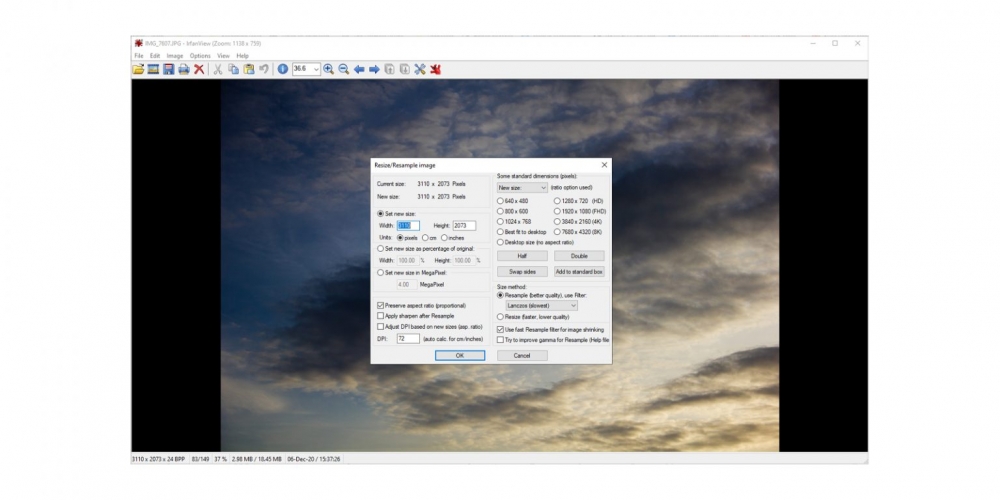Toggle Preserve aspect ratio checkbox
Image resolution: width=1000 pixels, height=500 pixels.
tap(381, 305)
